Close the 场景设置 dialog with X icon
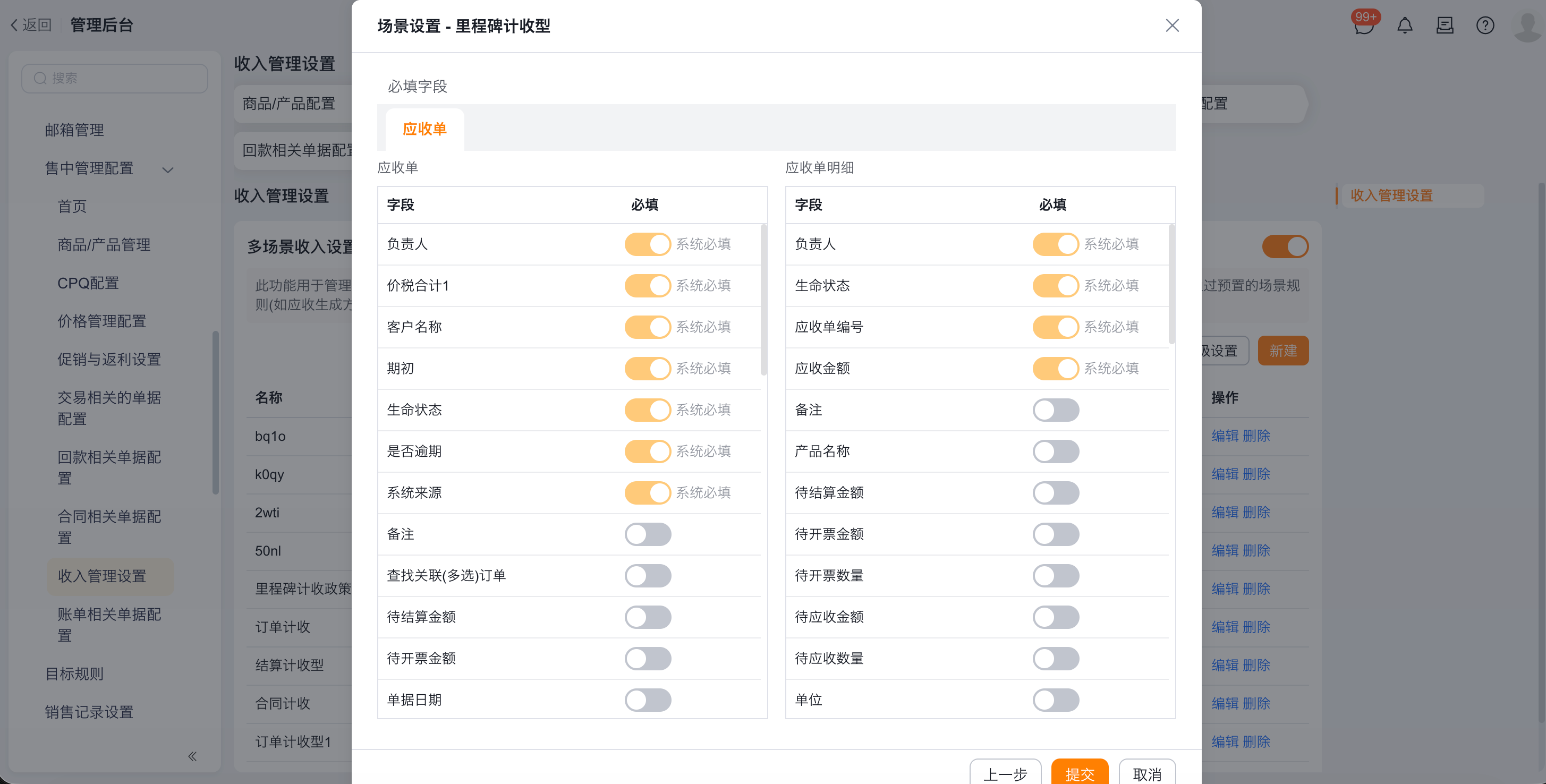The image size is (1546, 784). point(1171,26)
